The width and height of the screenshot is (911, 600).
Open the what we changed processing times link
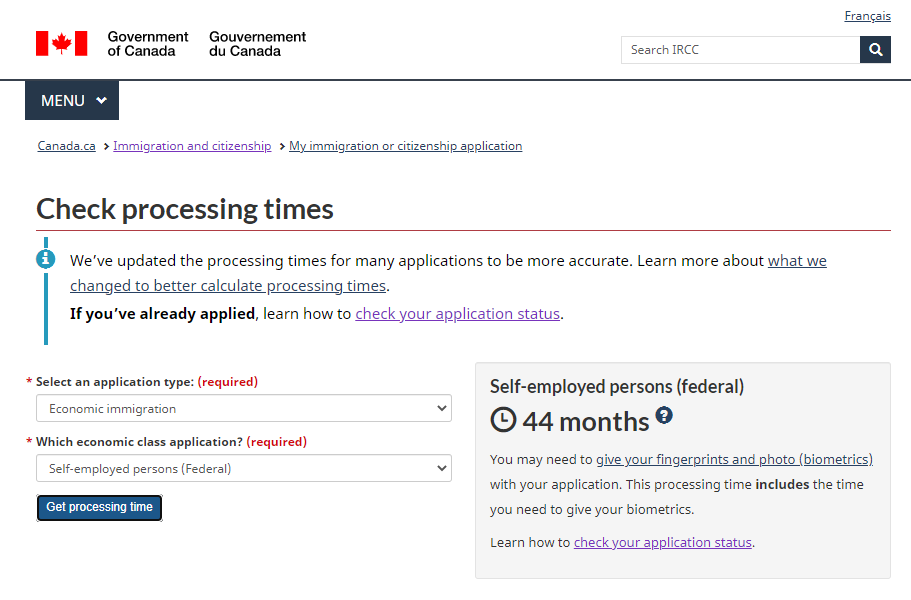(x=449, y=273)
